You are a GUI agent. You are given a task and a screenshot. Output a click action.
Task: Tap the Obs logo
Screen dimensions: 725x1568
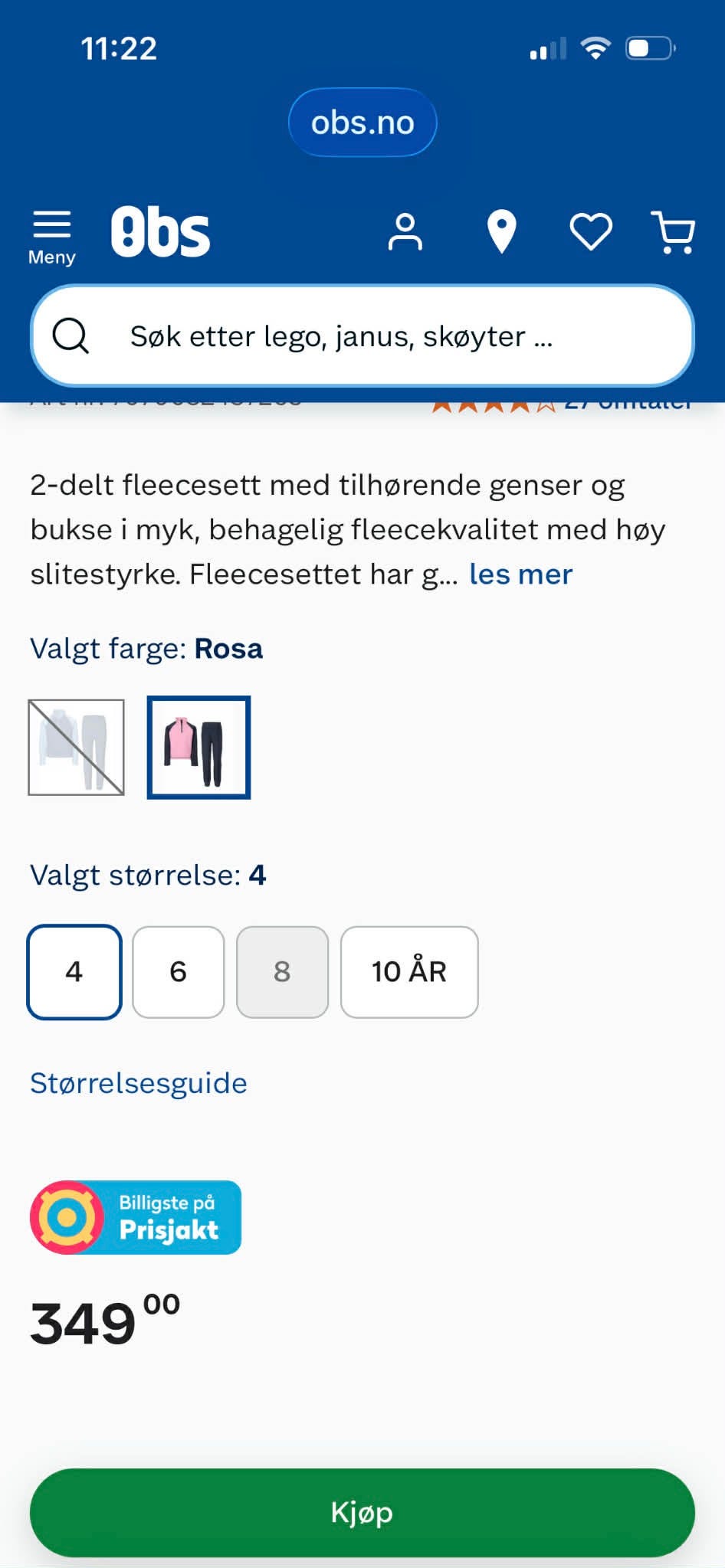(x=160, y=231)
